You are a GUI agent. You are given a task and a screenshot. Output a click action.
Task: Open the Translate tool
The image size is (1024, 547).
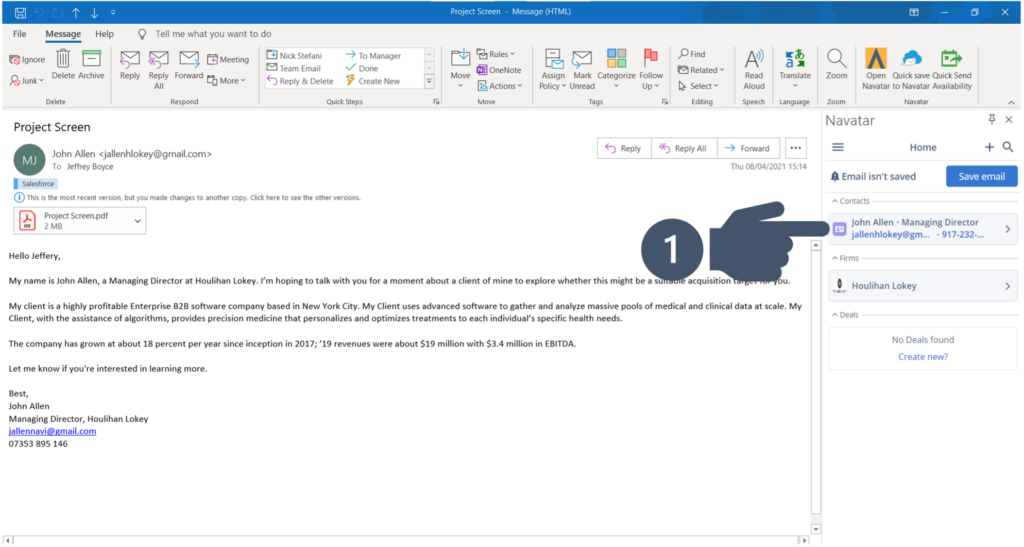click(795, 68)
